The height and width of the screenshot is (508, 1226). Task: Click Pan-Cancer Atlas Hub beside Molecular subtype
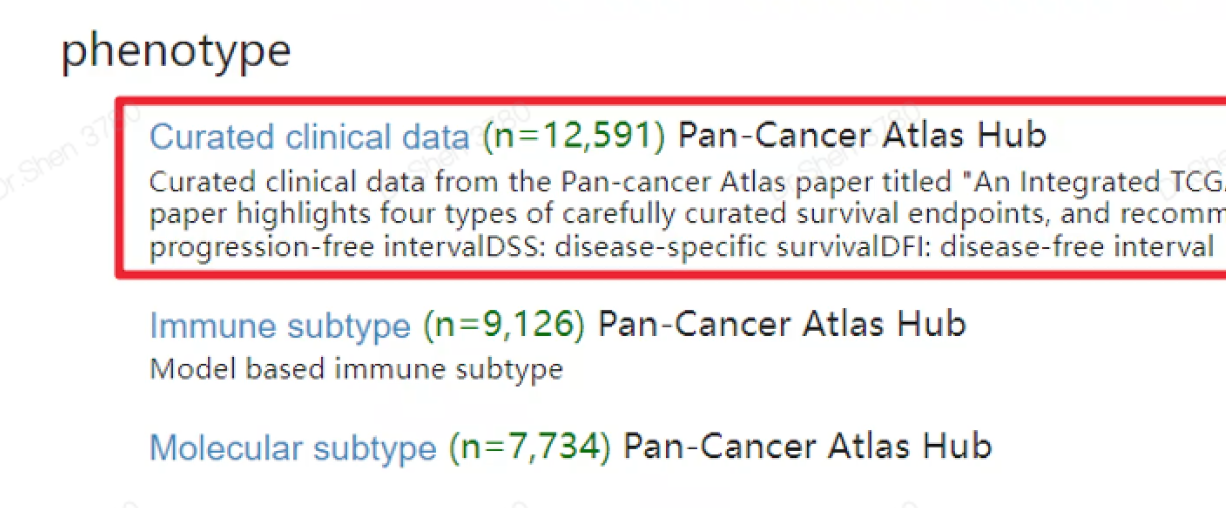click(x=808, y=445)
